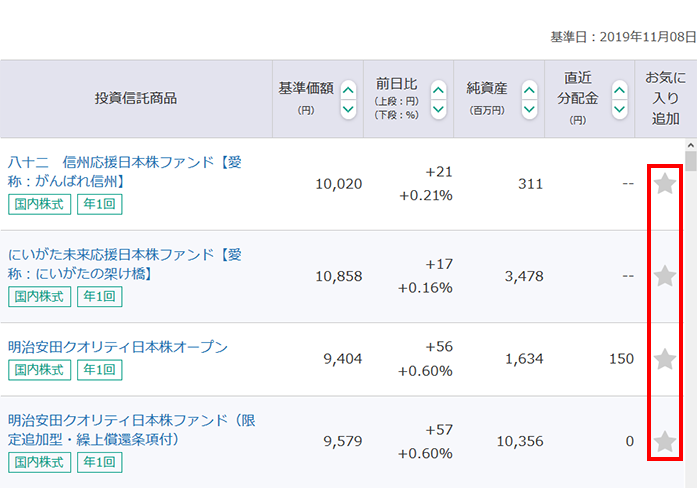Sort 前日比 descending with down arrow
The height and width of the screenshot is (488, 697).
click(438, 109)
